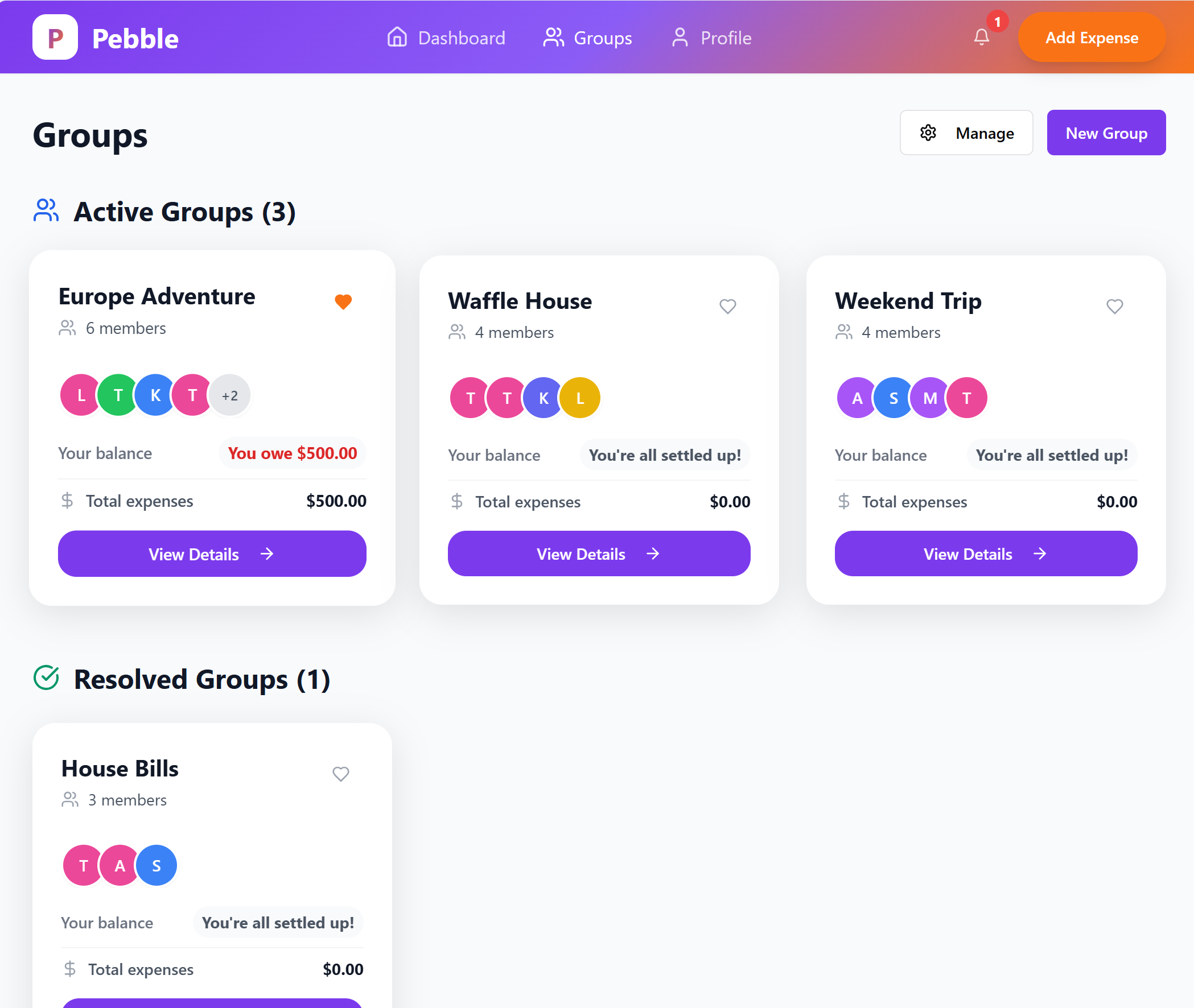View Details for Europe Adventure
Viewport: 1194px width, 1008px height.
click(212, 553)
